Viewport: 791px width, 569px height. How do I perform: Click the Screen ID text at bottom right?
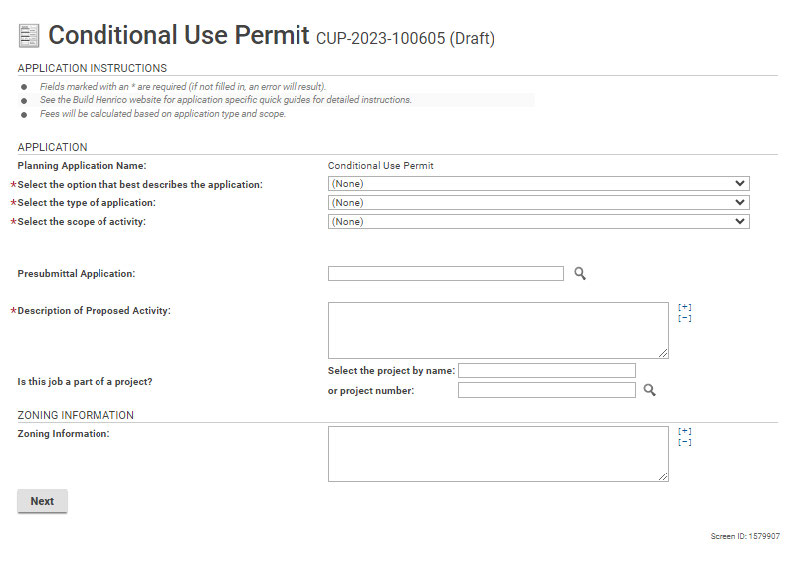pos(745,537)
